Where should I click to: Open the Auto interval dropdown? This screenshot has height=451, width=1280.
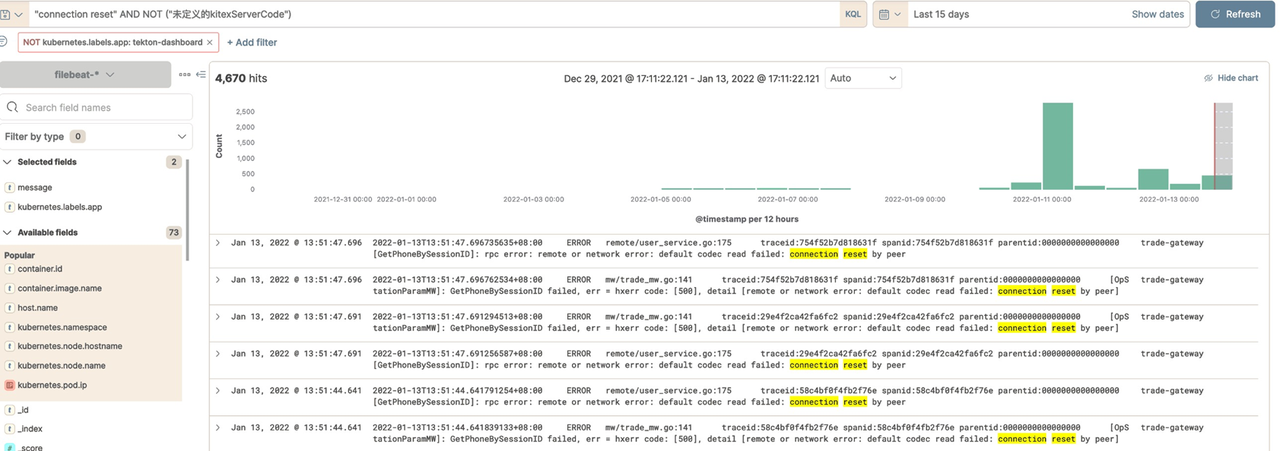click(863, 78)
